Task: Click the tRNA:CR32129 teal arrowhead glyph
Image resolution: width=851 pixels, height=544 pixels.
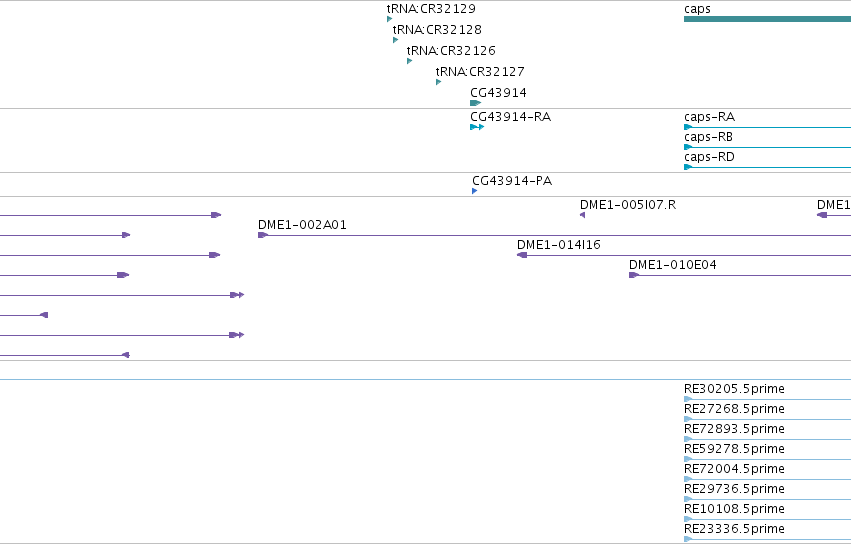Action: 389,19
